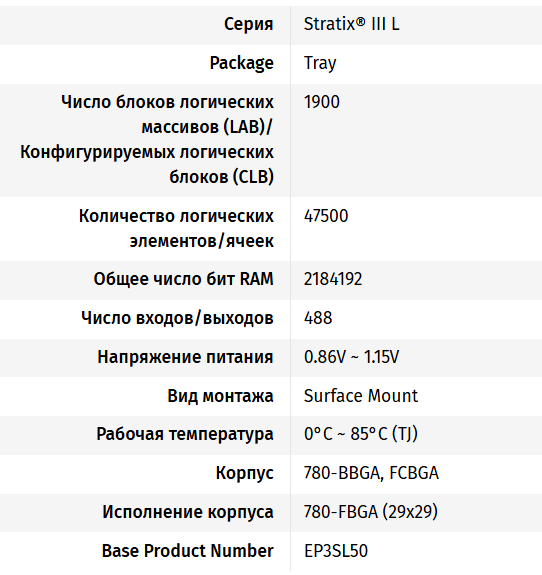Click Общее число бит RAM label
The height and width of the screenshot is (575, 542).
click(x=183, y=279)
